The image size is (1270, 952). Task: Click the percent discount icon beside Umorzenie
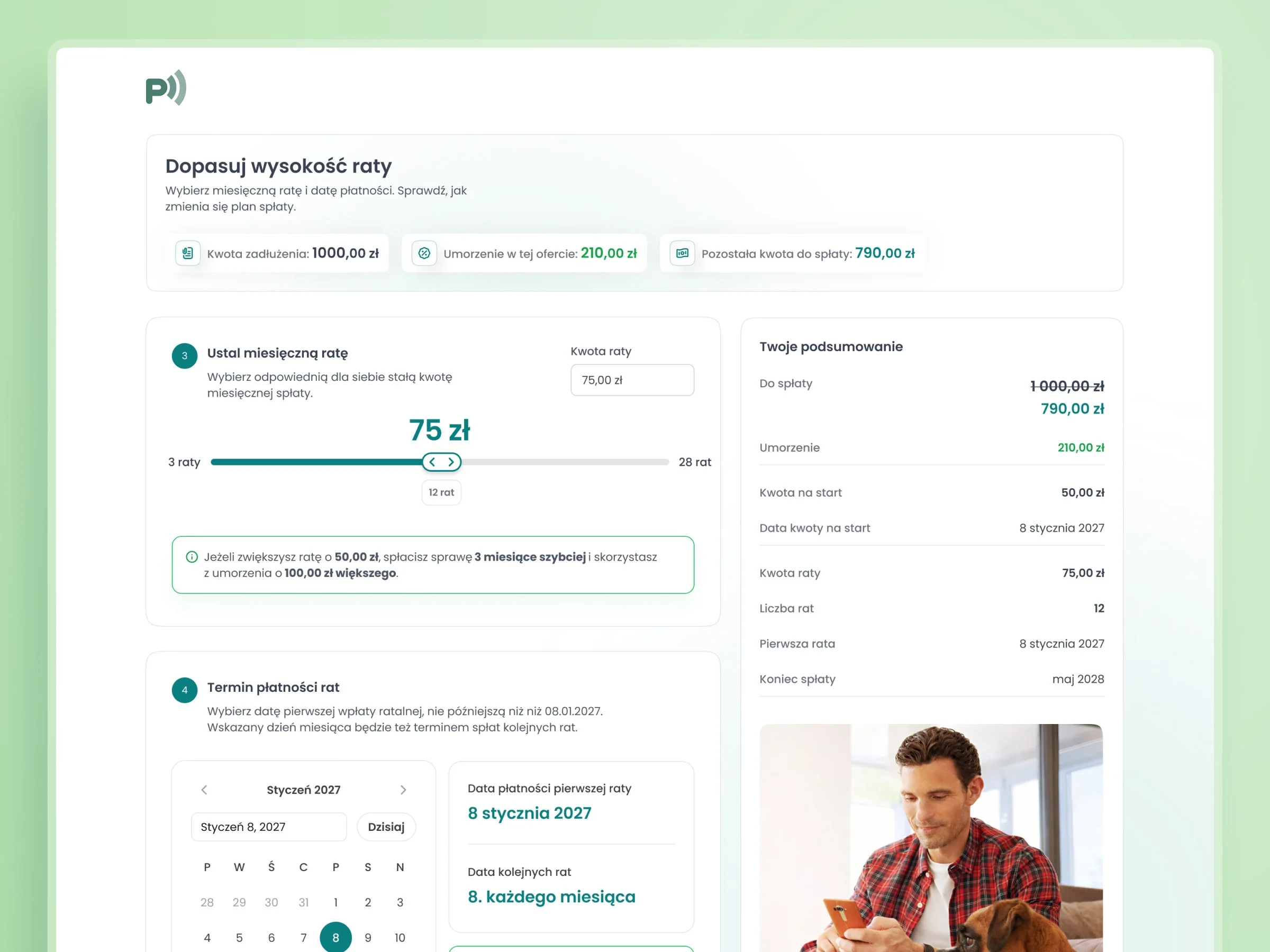pos(424,253)
